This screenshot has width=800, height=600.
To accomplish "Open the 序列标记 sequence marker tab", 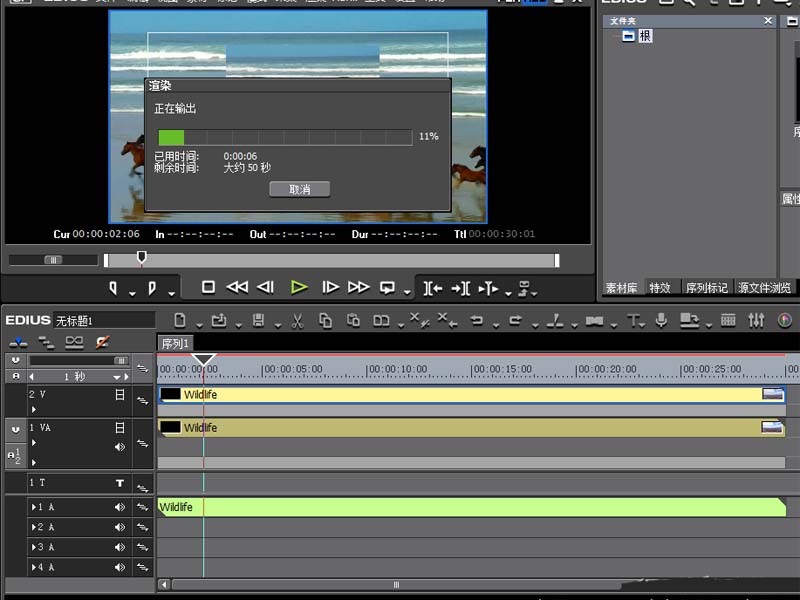I will pos(706,288).
